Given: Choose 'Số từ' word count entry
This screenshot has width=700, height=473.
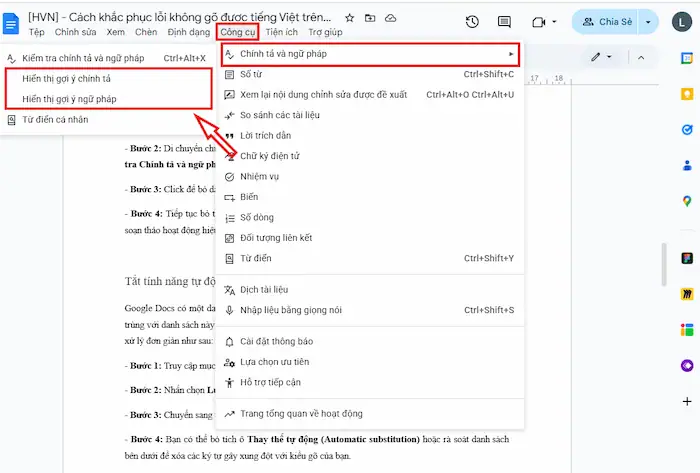Looking at the screenshot, I should (252, 74).
